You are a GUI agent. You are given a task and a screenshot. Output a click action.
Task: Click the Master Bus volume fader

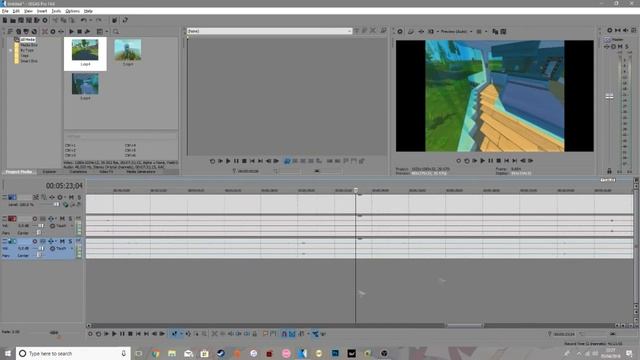point(609,96)
